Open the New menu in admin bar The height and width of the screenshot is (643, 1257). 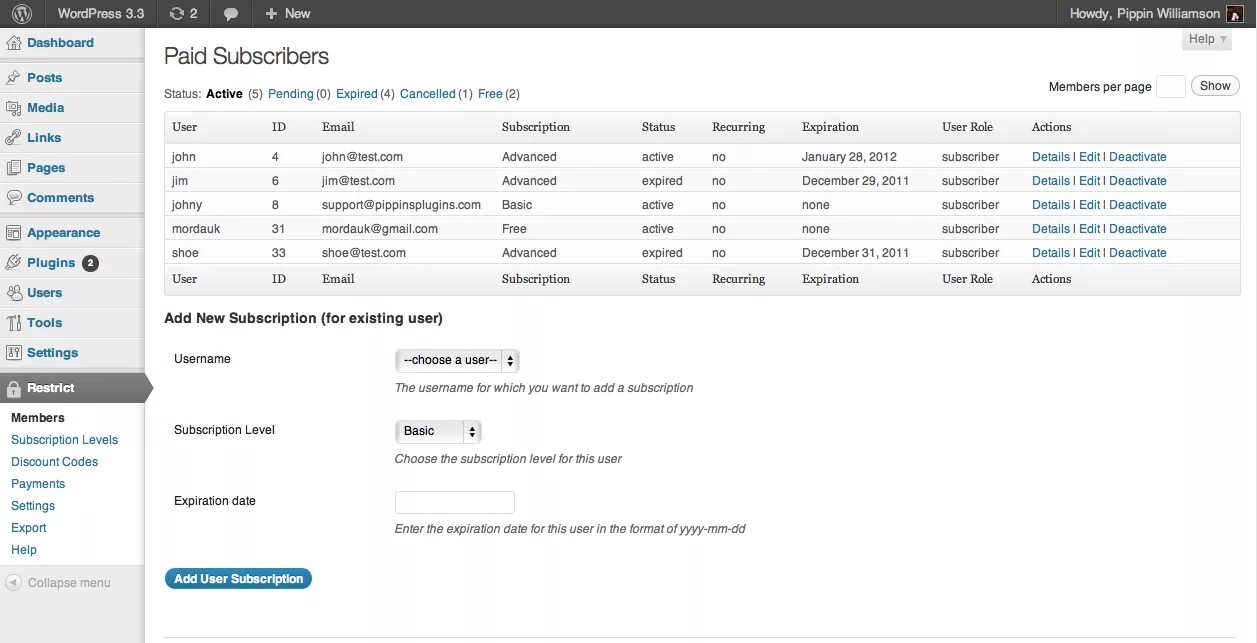tap(287, 14)
